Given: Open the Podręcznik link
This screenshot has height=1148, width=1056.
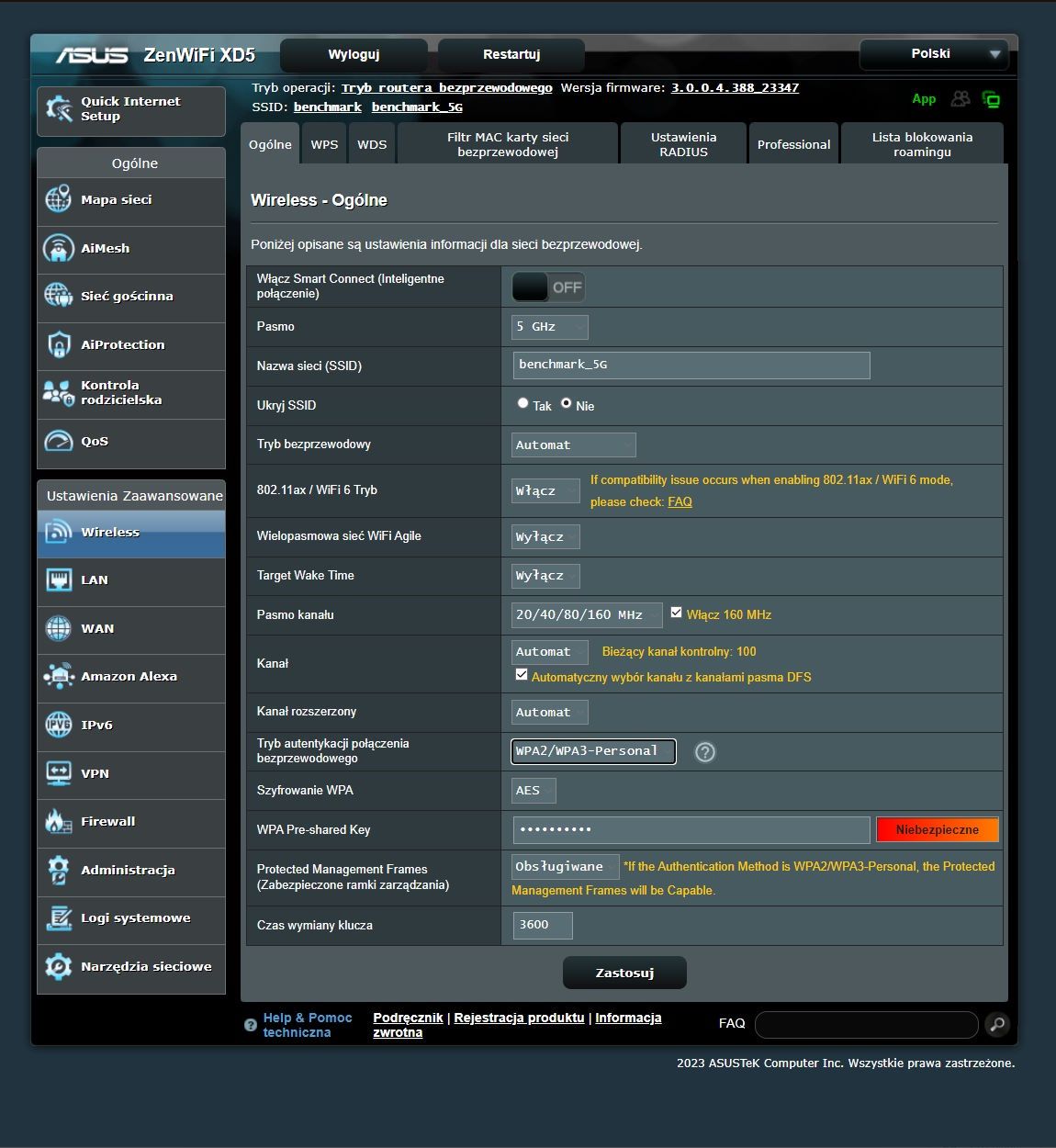Looking at the screenshot, I should 408,1018.
